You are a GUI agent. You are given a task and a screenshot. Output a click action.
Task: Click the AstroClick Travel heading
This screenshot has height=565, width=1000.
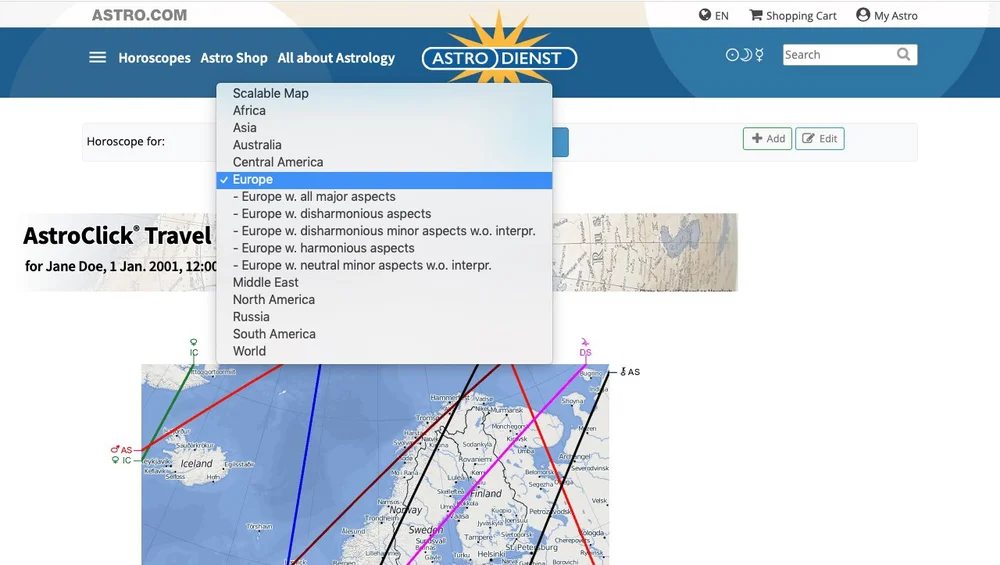pos(117,236)
